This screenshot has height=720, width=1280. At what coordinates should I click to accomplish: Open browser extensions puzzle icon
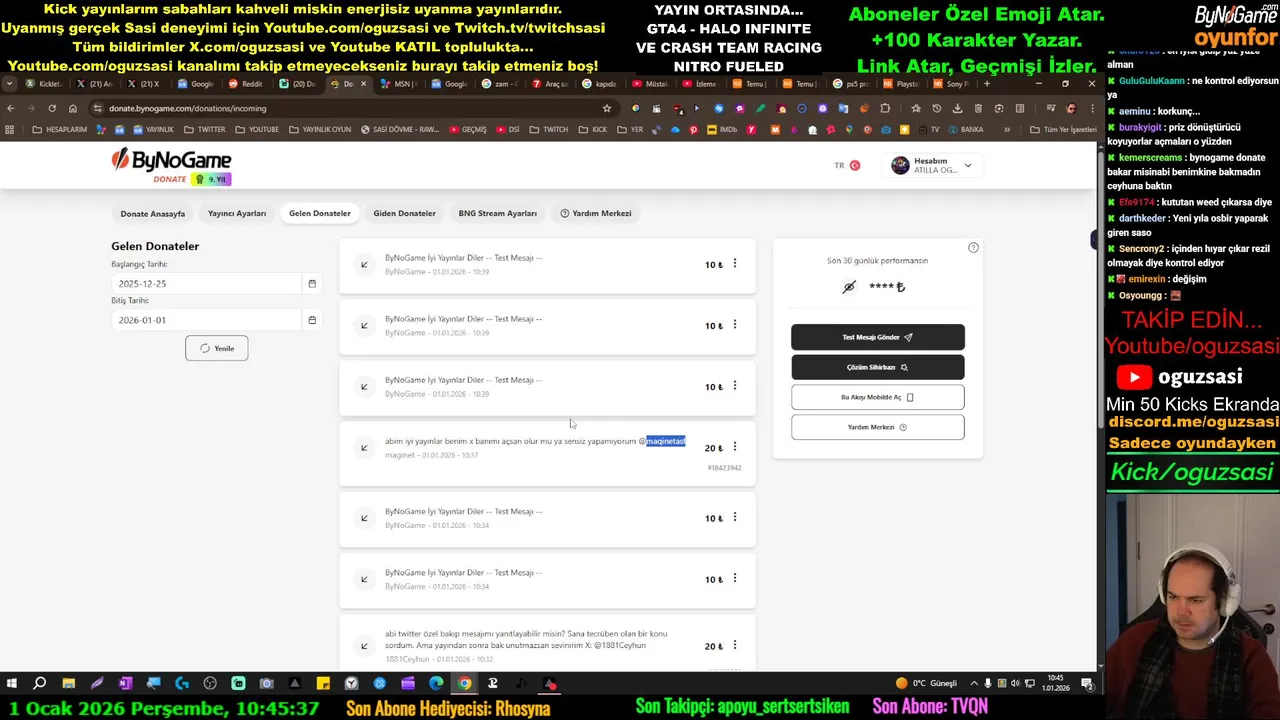click(x=885, y=108)
